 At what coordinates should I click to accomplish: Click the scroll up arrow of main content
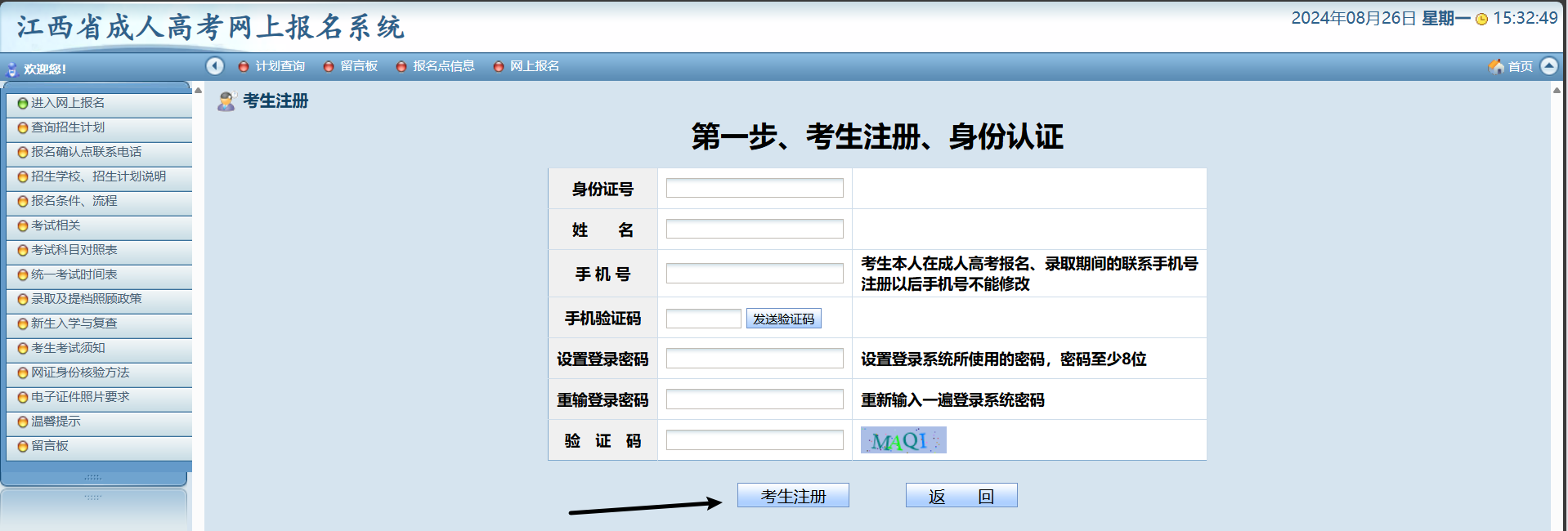pos(1557,91)
